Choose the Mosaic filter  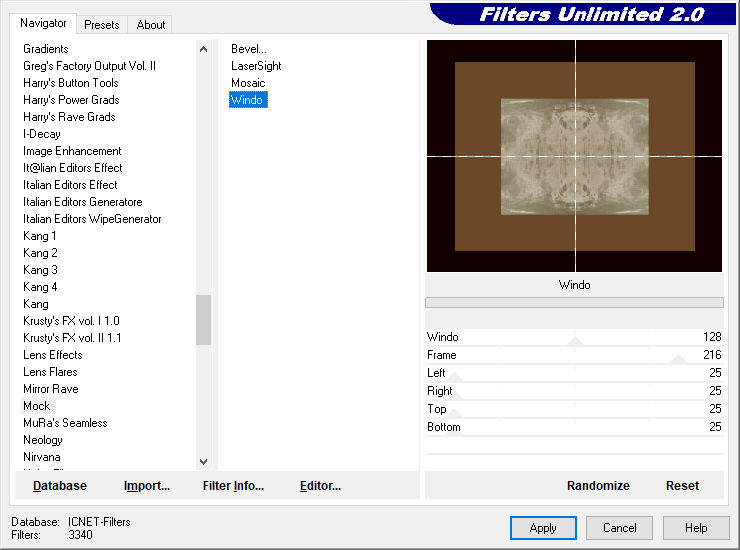coord(248,83)
